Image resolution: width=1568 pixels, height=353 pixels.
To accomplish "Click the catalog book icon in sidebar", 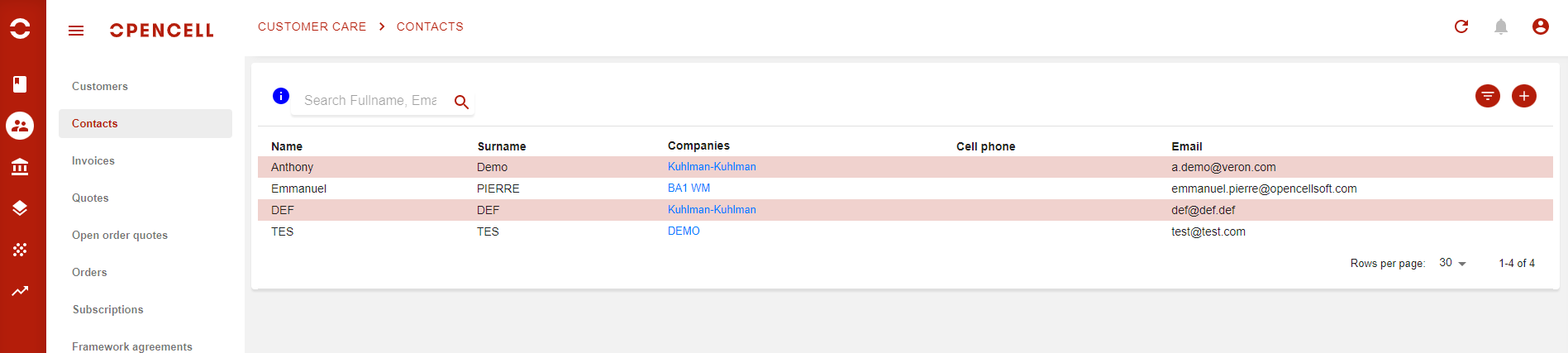I will 20,84.
